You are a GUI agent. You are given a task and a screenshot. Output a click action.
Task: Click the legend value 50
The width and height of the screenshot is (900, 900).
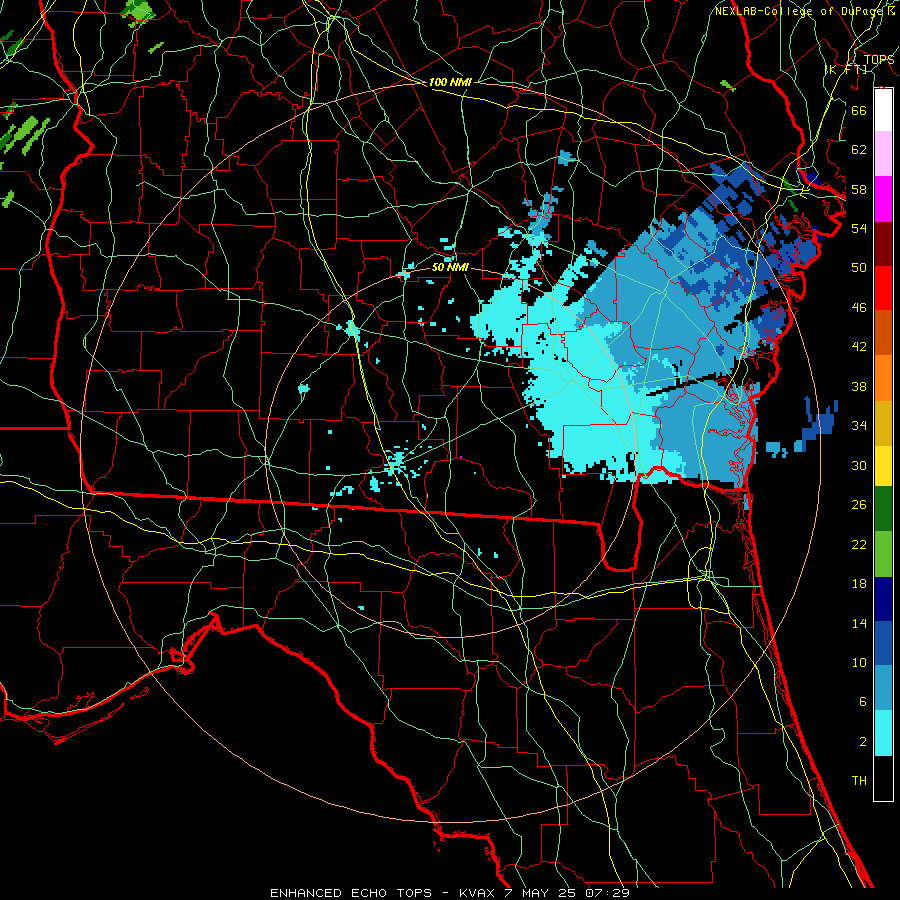859,268
